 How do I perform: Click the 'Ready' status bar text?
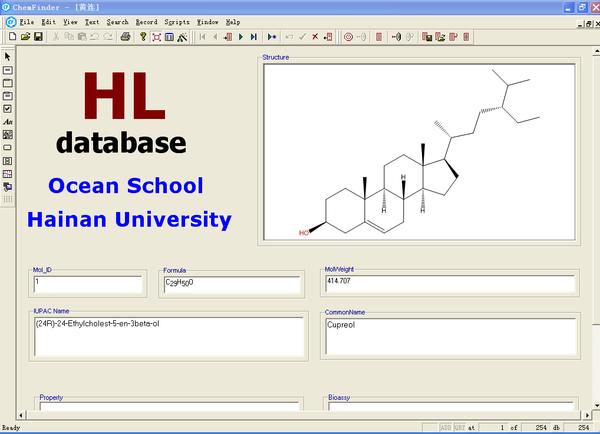(11, 427)
